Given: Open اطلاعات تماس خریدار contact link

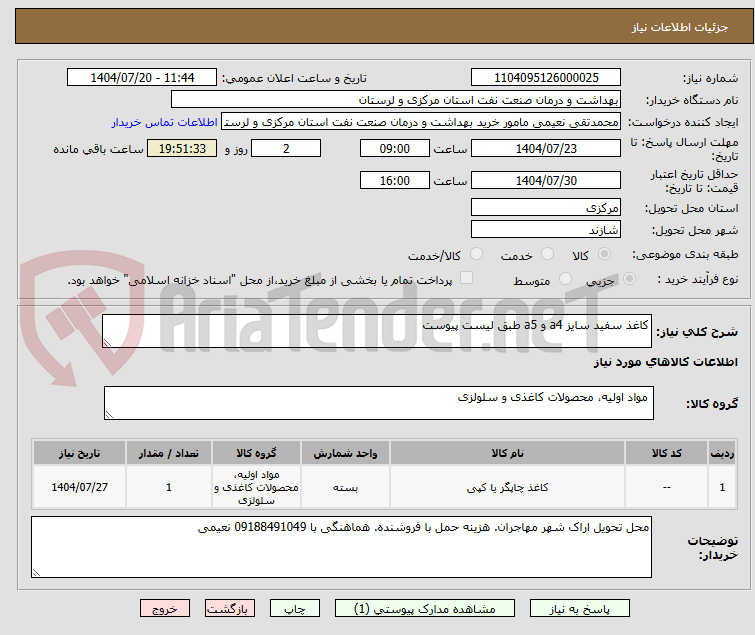Looking at the screenshot, I should (x=165, y=122).
